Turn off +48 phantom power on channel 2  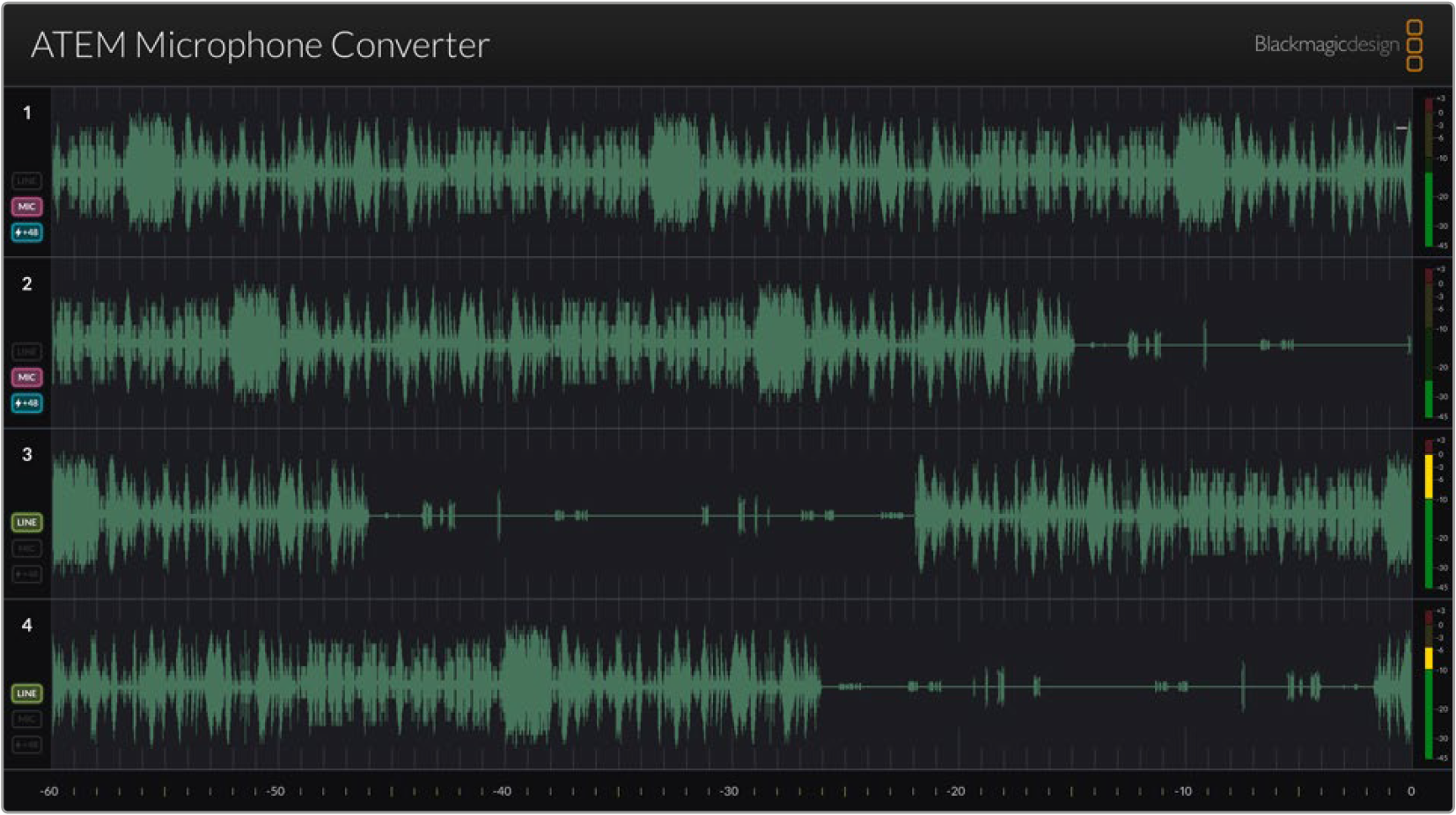(26, 403)
